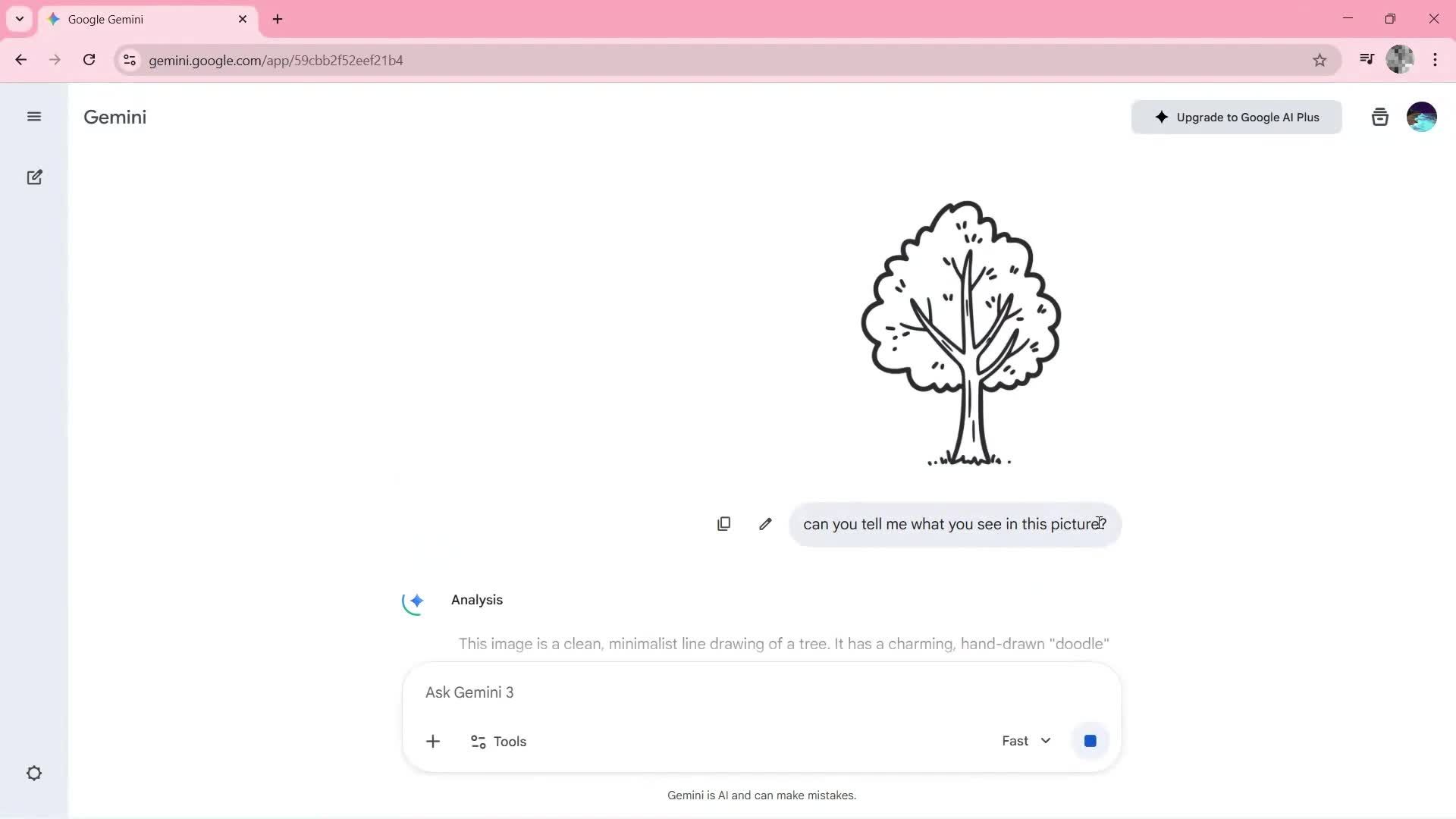Toggle media controls in Chrome toolbar
The width and height of the screenshot is (1456, 819).
click(x=1366, y=58)
